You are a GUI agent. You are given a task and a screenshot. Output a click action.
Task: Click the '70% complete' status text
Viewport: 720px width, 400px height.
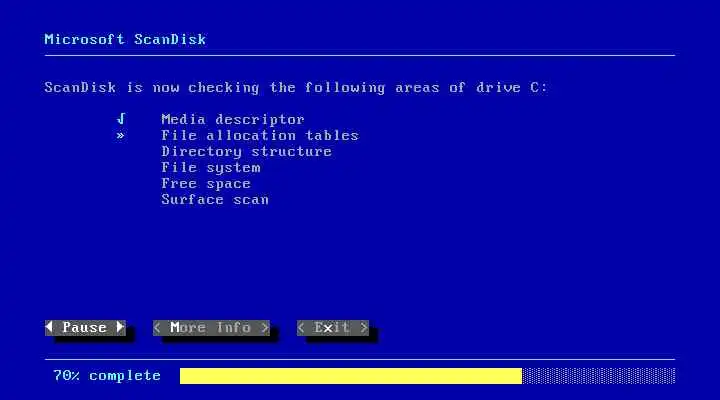tap(107, 376)
